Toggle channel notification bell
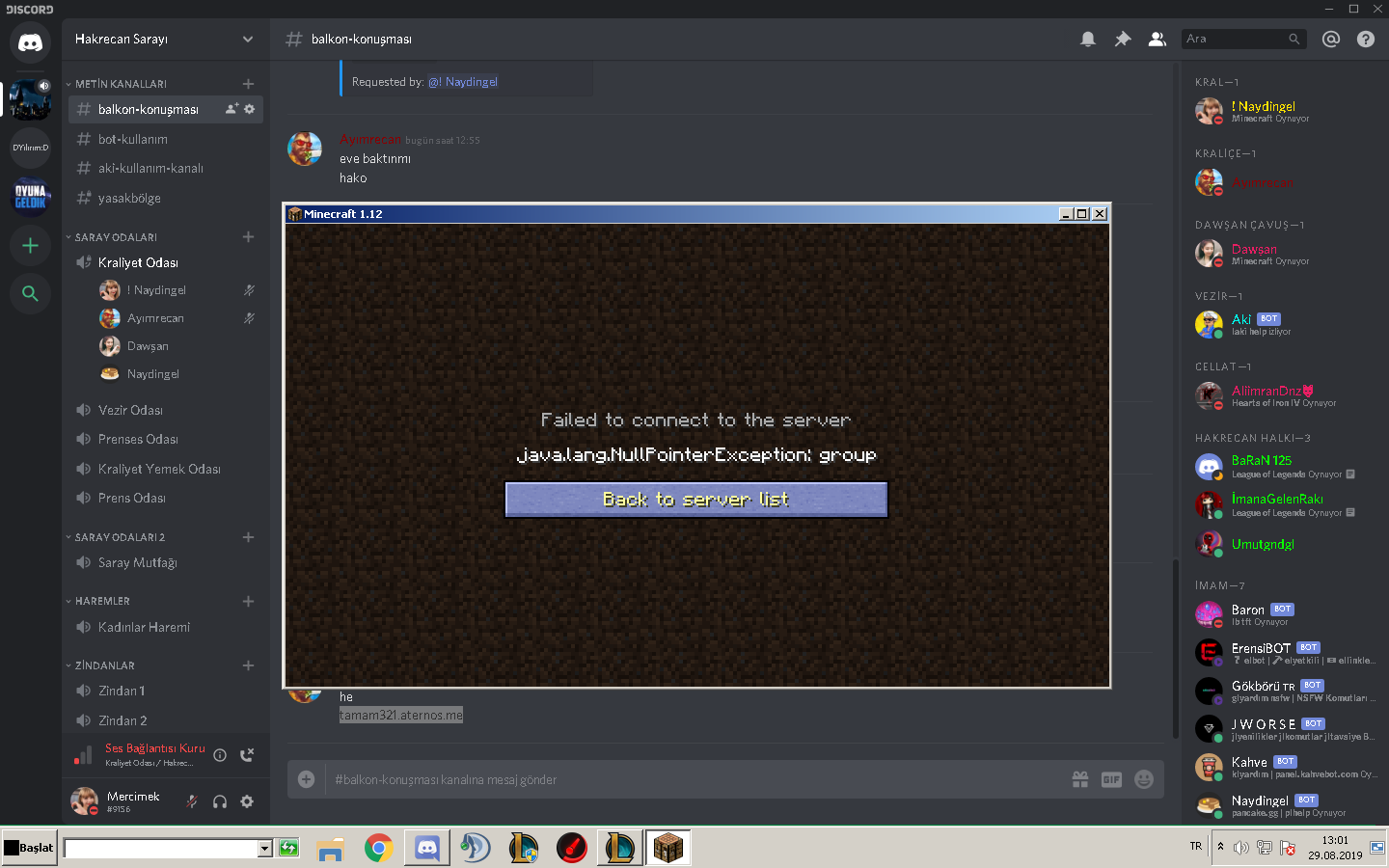Screen dimensions: 1389x868 point(1088,40)
